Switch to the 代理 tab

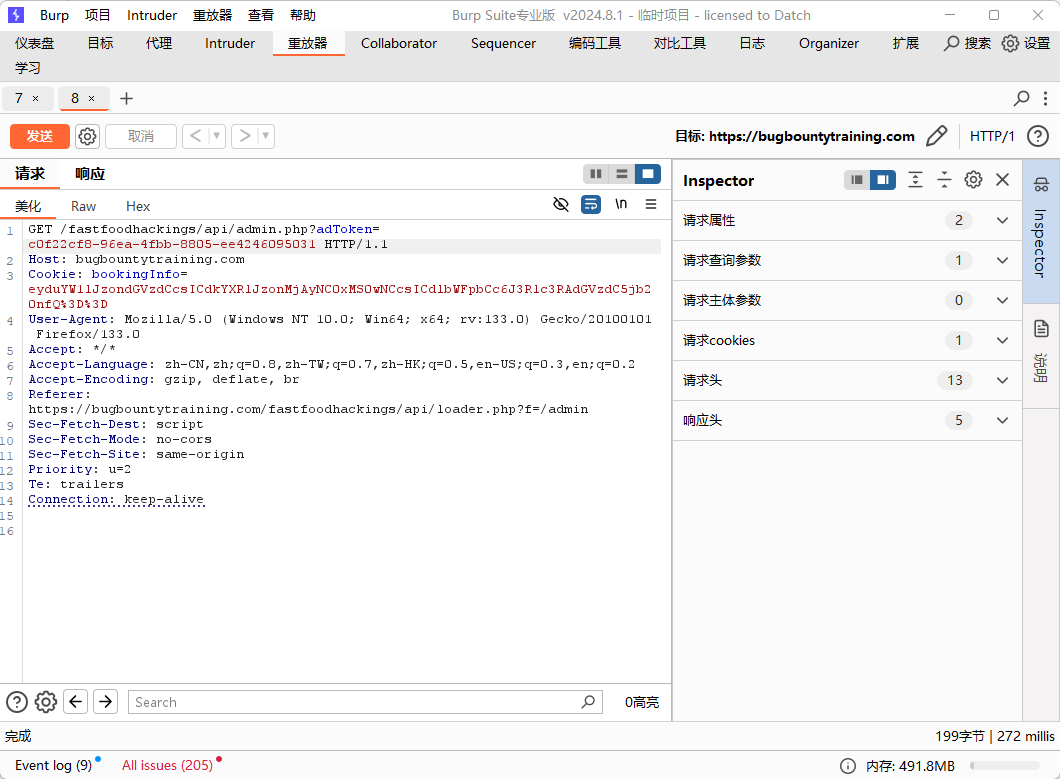(x=159, y=43)
